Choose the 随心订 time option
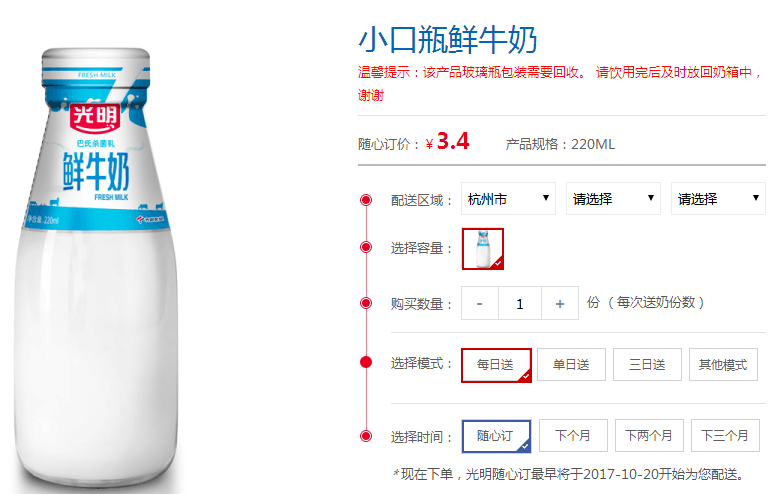 click(x=496, y=436)
